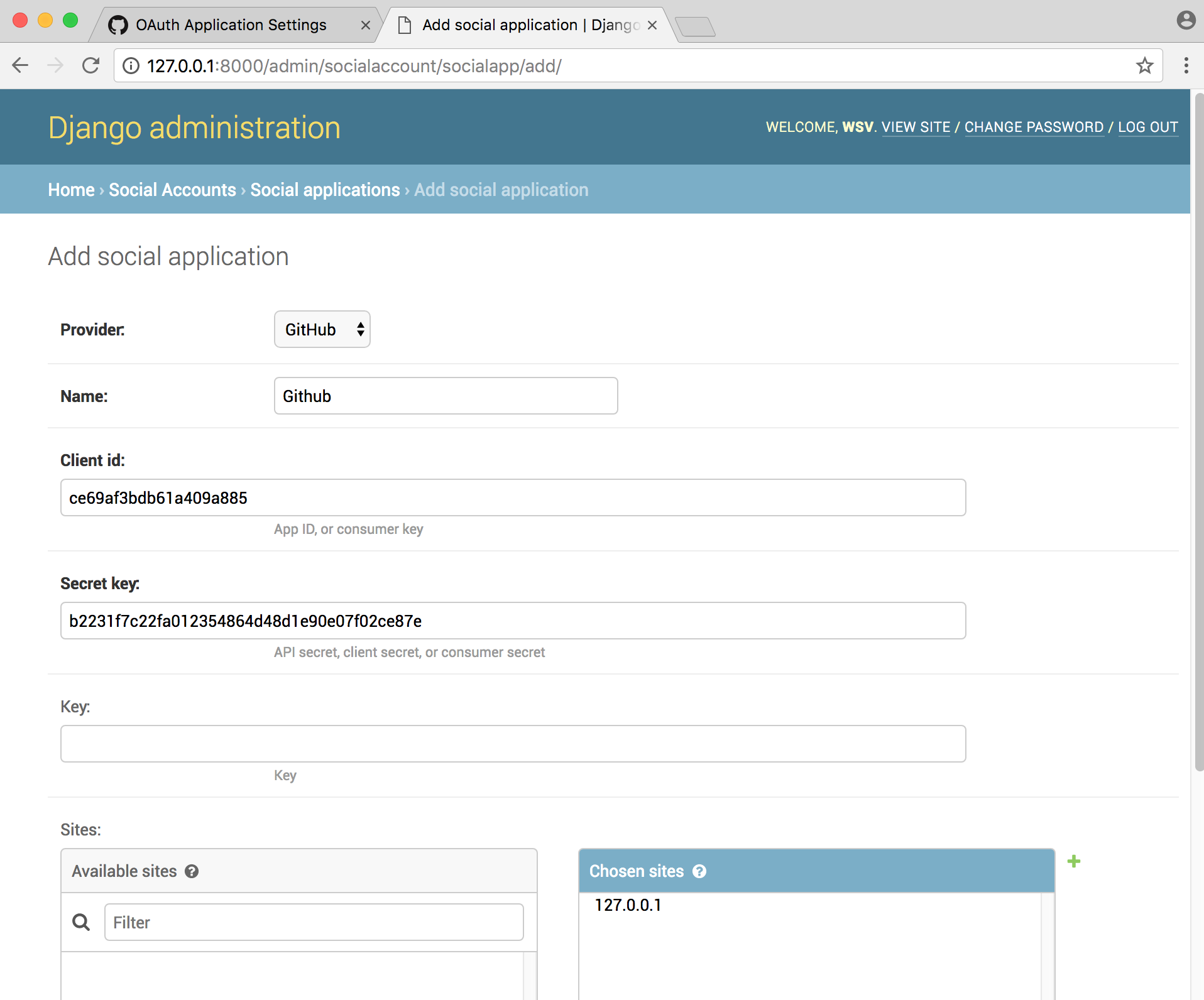Click the browser forward arrow
The width and height of the screenshot is (1204, 1000).
coord(55,65)
